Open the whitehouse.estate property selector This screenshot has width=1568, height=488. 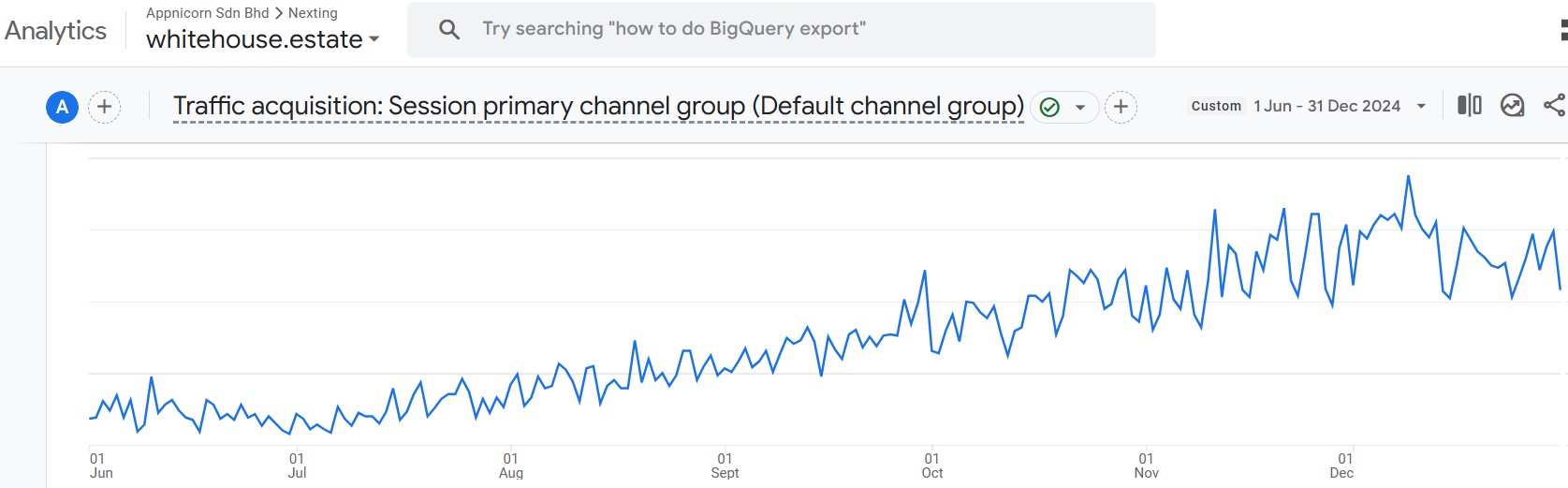coord(262,39)
